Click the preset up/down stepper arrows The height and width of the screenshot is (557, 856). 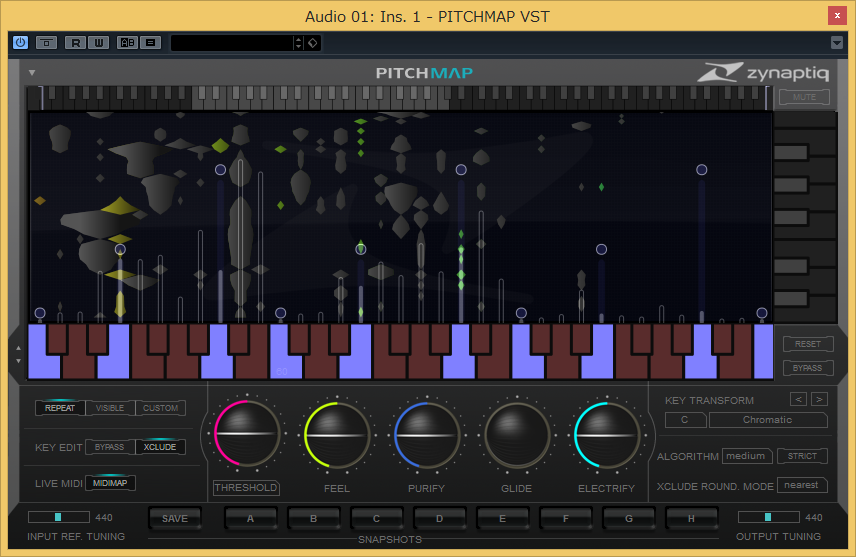click(x=298, y=43)
